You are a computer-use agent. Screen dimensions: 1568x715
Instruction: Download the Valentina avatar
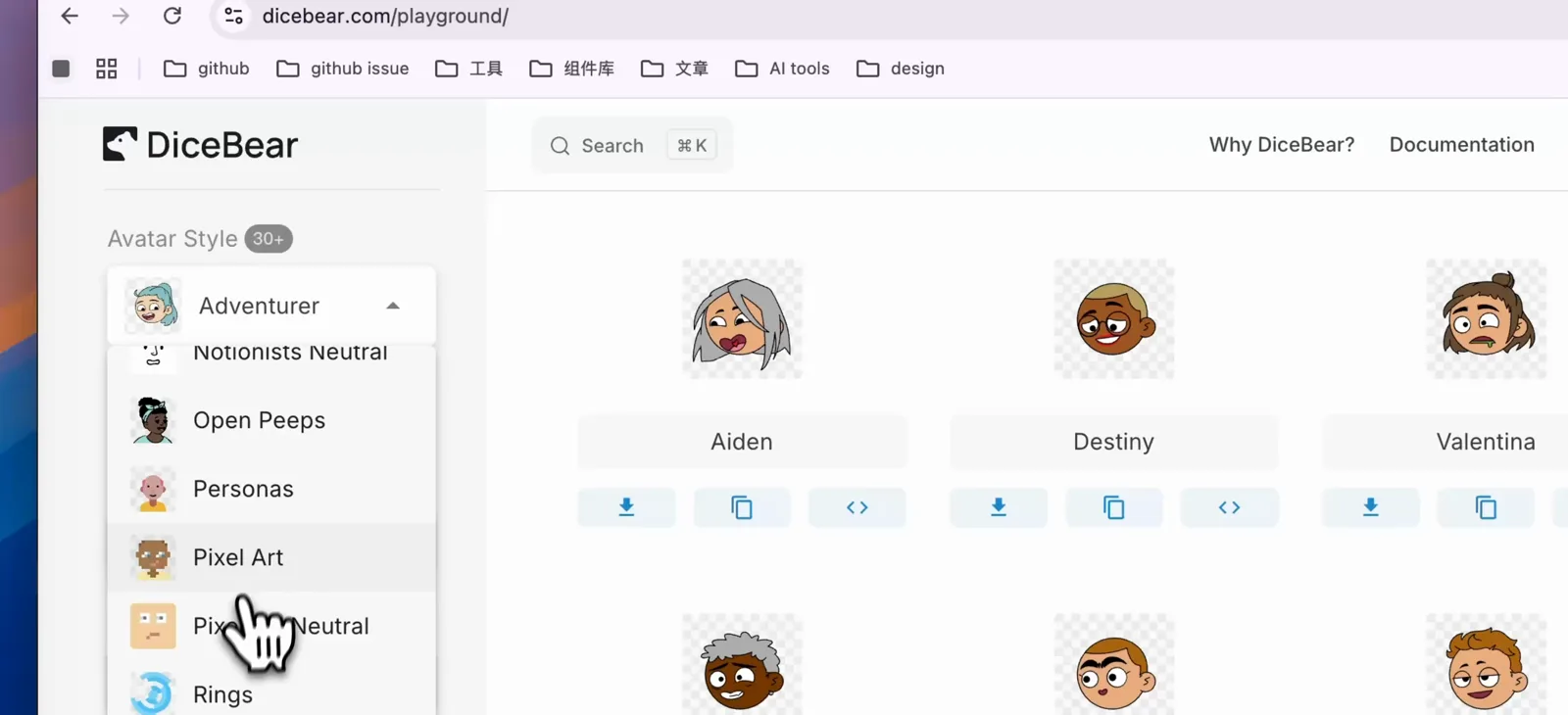(1371, 507)
